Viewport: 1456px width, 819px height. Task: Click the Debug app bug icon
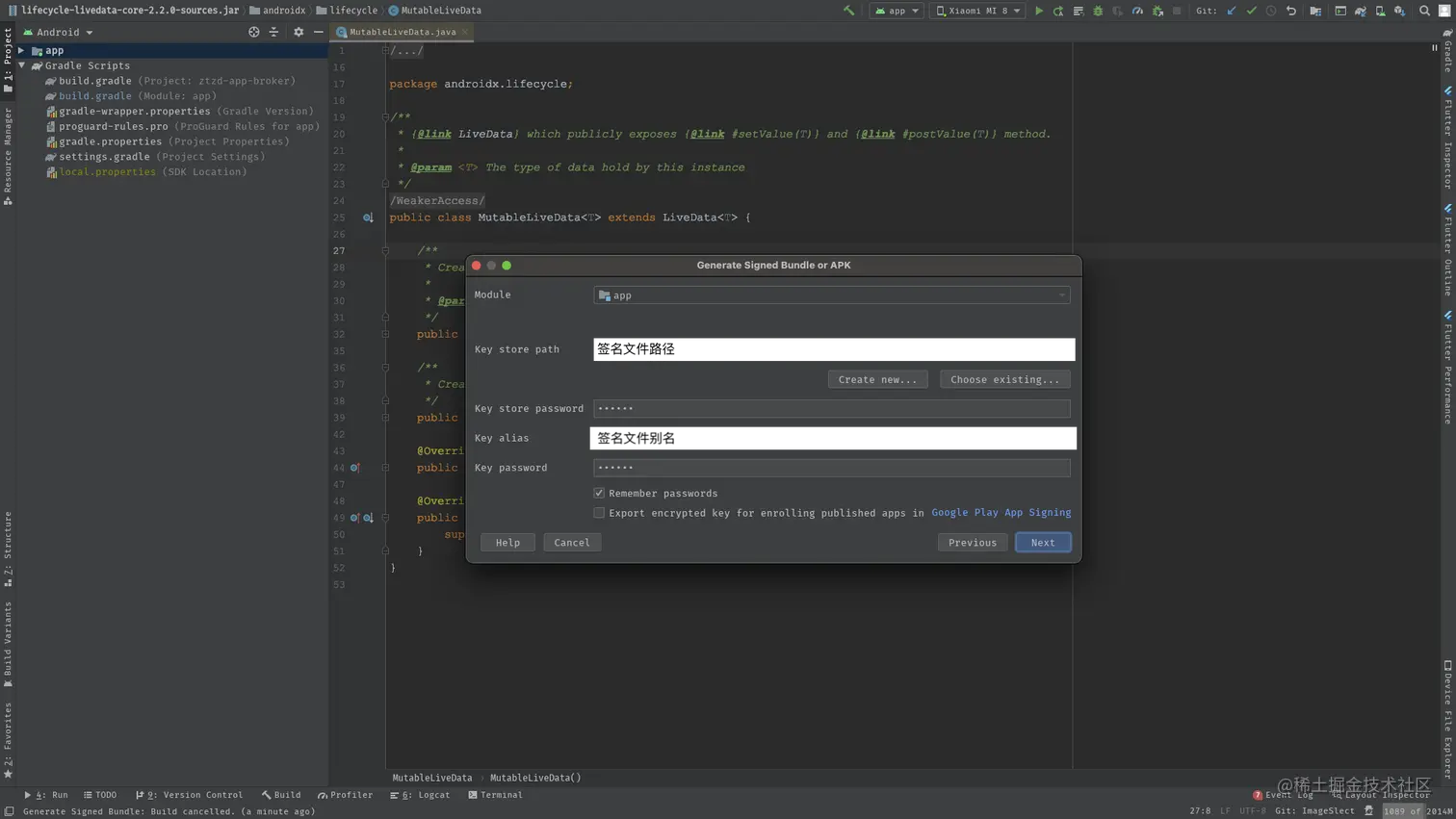coord(1098,11)
